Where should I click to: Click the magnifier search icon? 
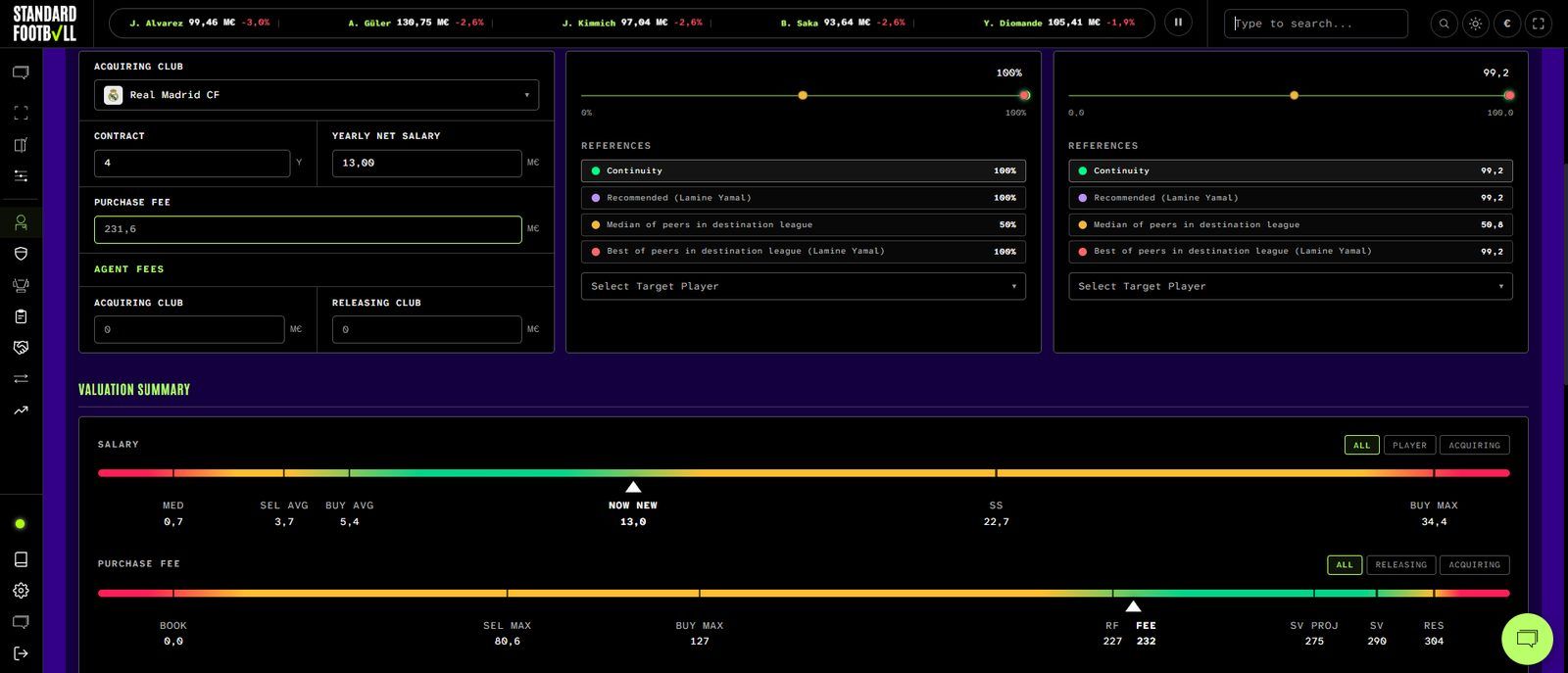click(x=1444, y=24)
